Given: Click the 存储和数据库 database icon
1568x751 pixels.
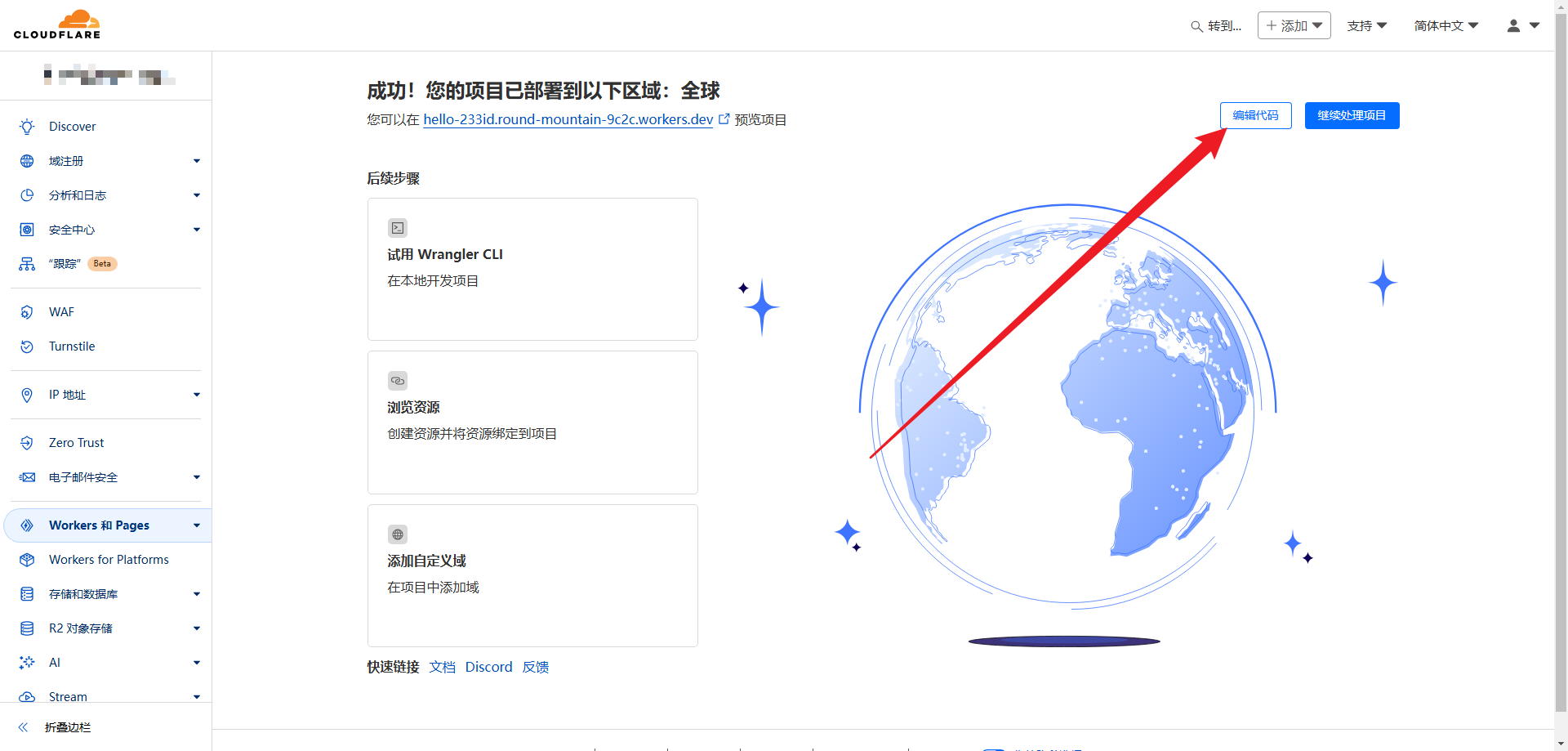Looking at the screenshot, I should pyautogui.click(x=27, y=594).
